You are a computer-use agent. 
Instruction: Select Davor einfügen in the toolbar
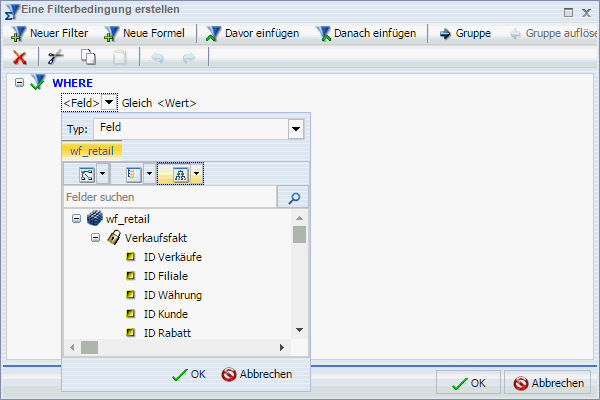pos(252,33)
